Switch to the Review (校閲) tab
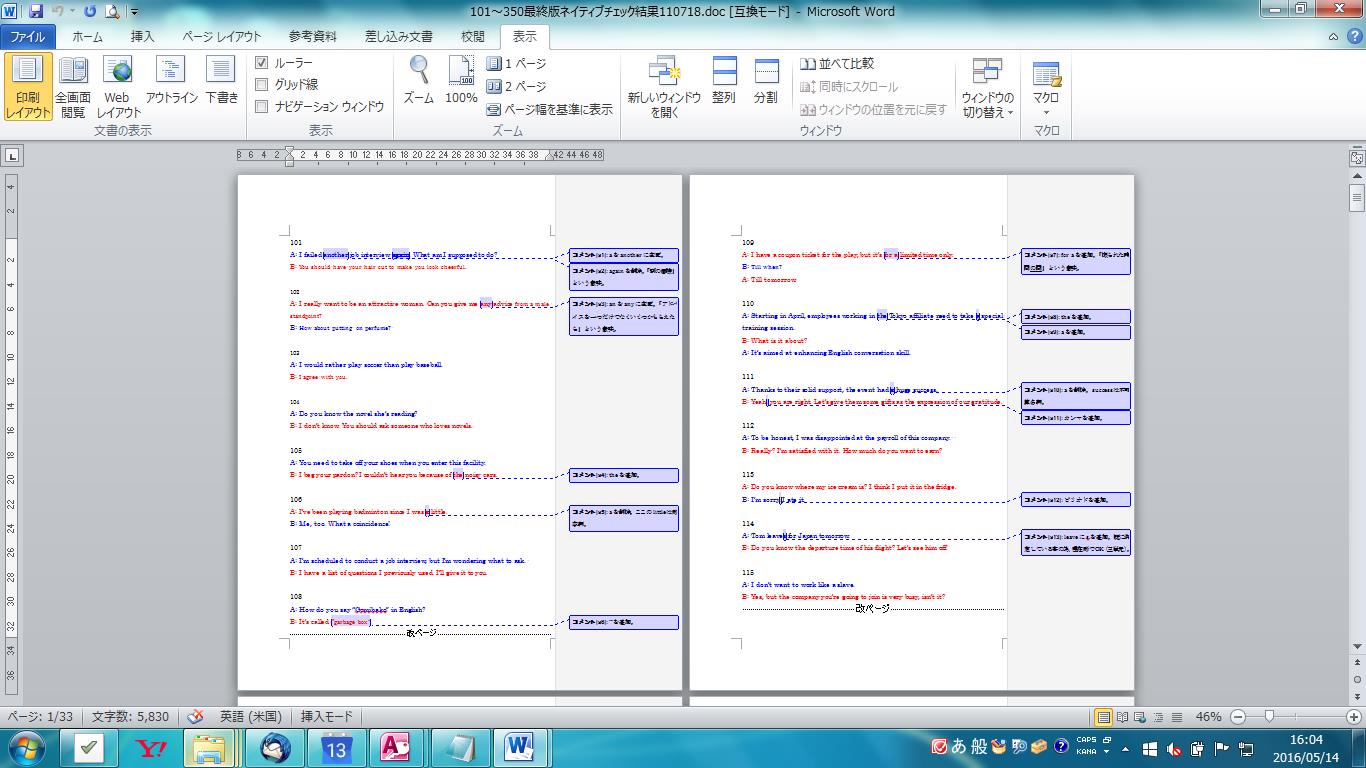1366x768 pixels. [x=473, y=36]
